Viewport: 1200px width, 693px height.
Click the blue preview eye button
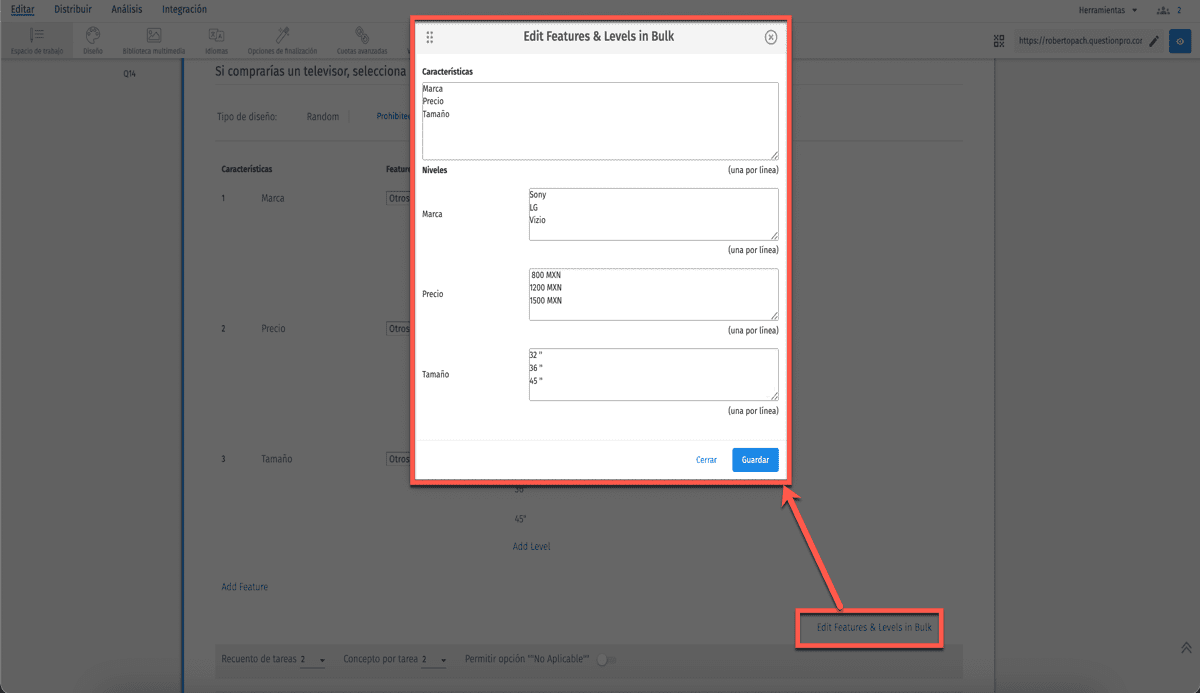pos(1181,41)
